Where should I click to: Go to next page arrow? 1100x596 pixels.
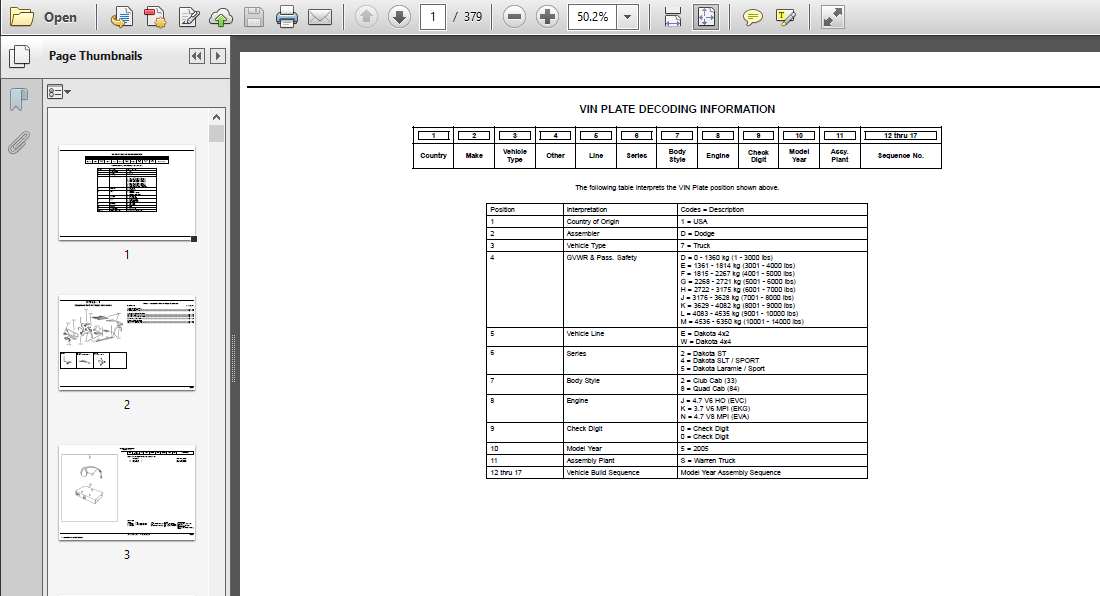click(x=399, y=17)
